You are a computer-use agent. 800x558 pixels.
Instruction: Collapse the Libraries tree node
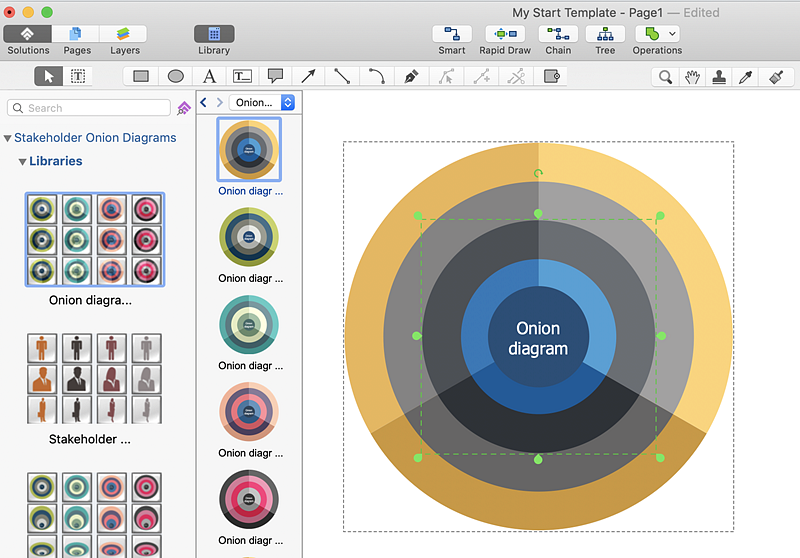tap(22, 162)
